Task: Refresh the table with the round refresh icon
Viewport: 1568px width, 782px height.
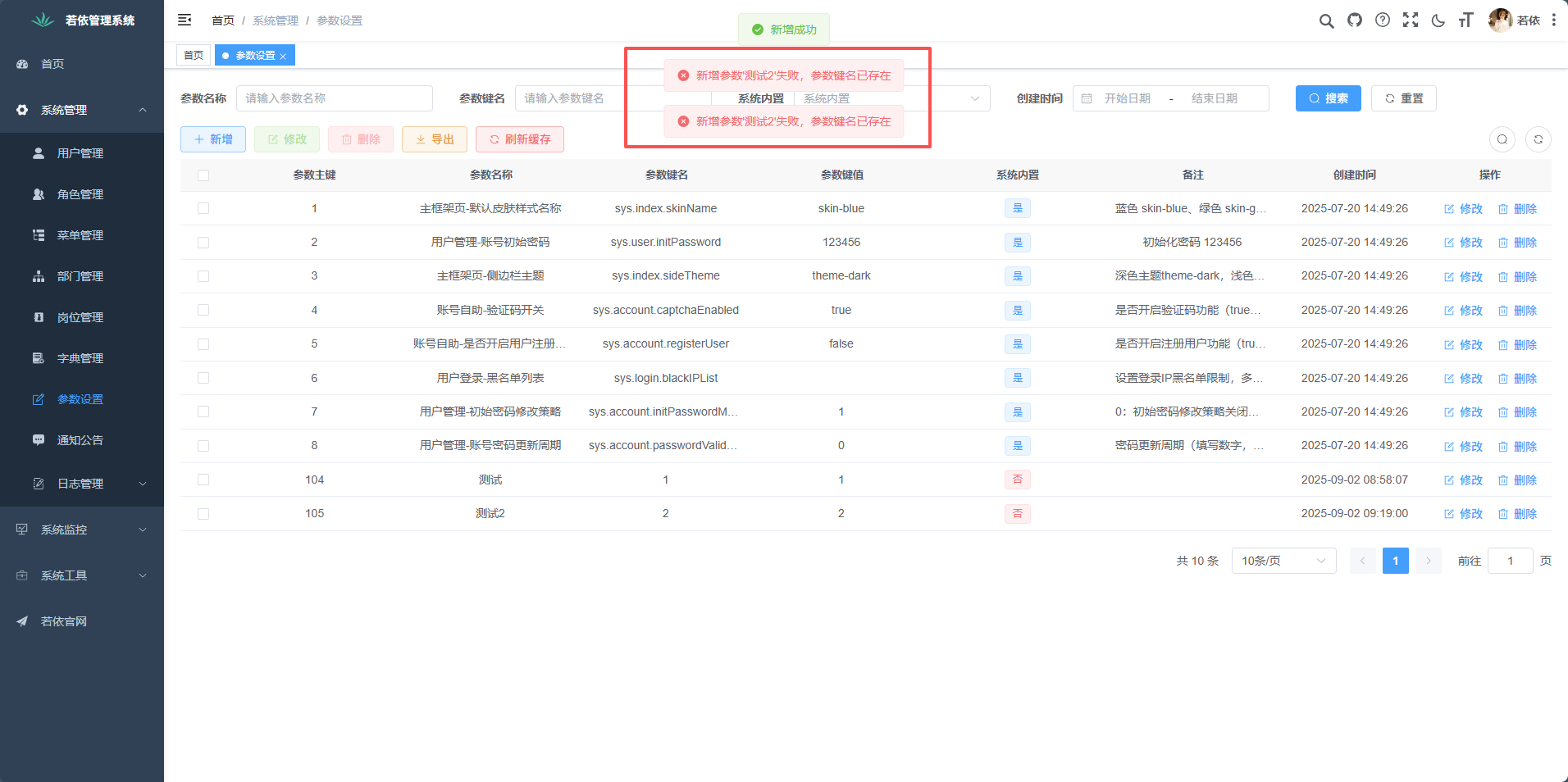Action: [x=1538, y=139]
